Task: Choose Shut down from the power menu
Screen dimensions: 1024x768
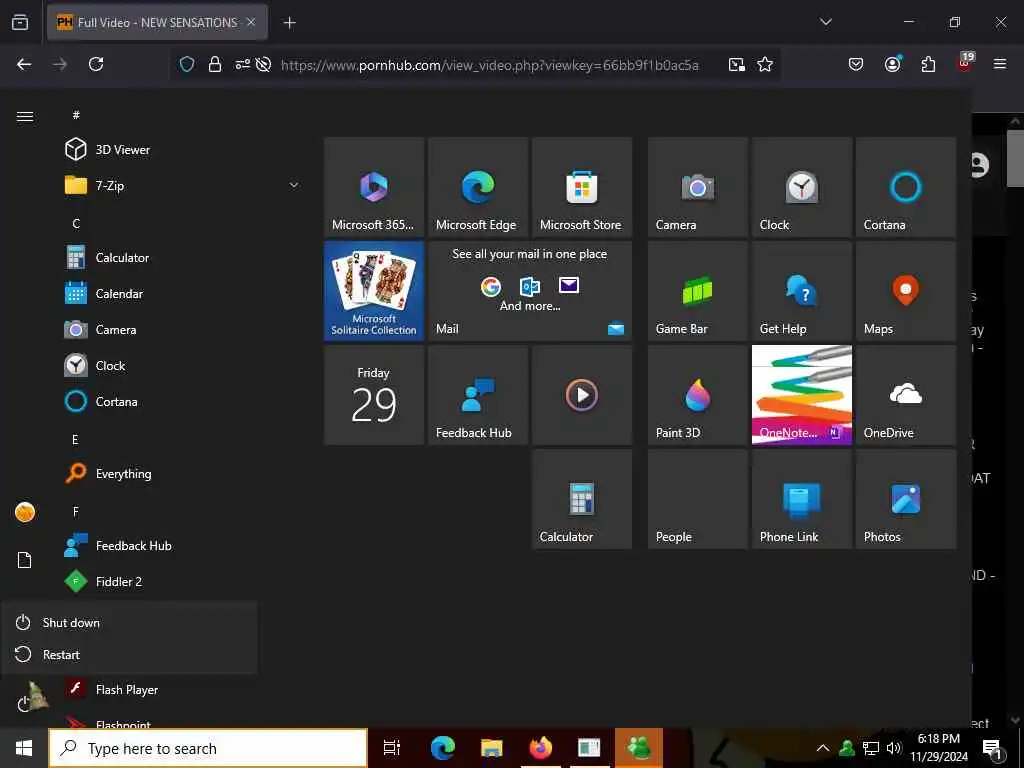Action: click(x=129, y=622)
